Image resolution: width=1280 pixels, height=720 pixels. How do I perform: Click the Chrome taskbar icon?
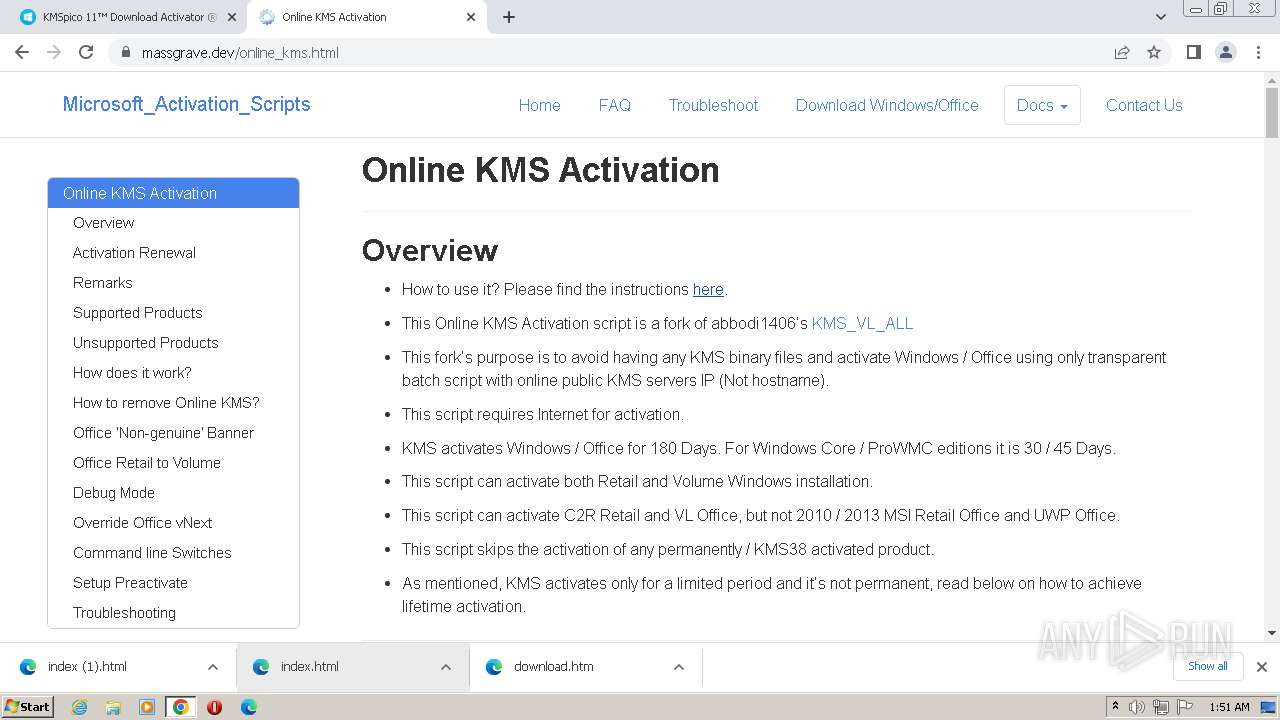[181, 707]
